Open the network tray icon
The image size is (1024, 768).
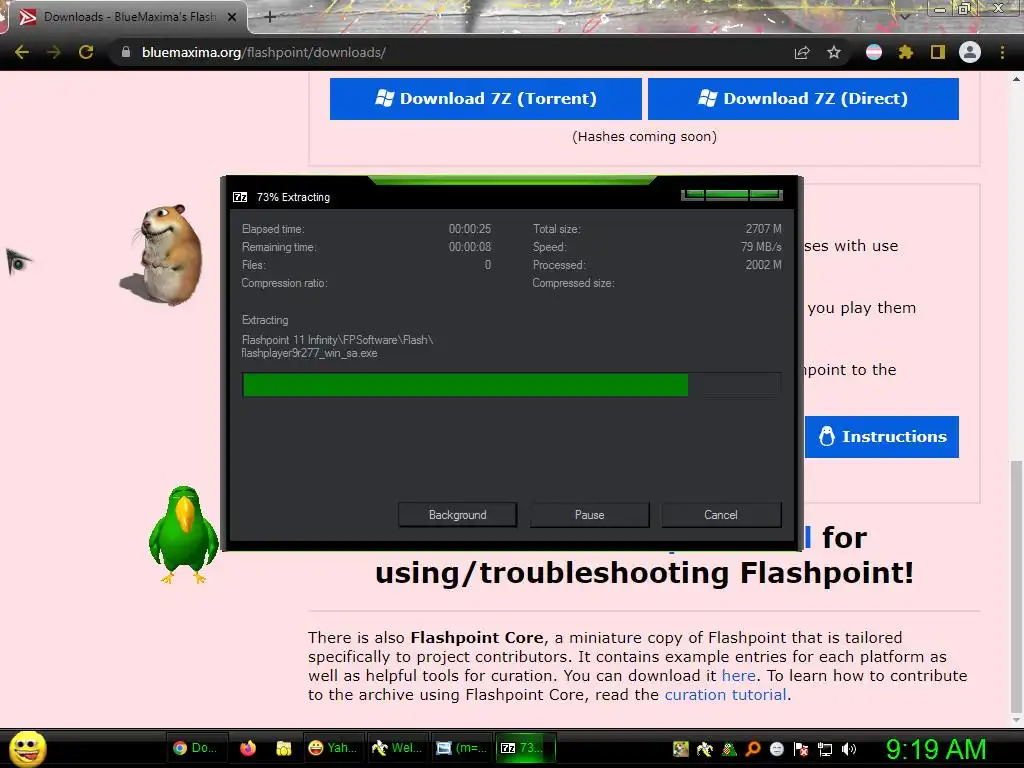tap(825, 748)
